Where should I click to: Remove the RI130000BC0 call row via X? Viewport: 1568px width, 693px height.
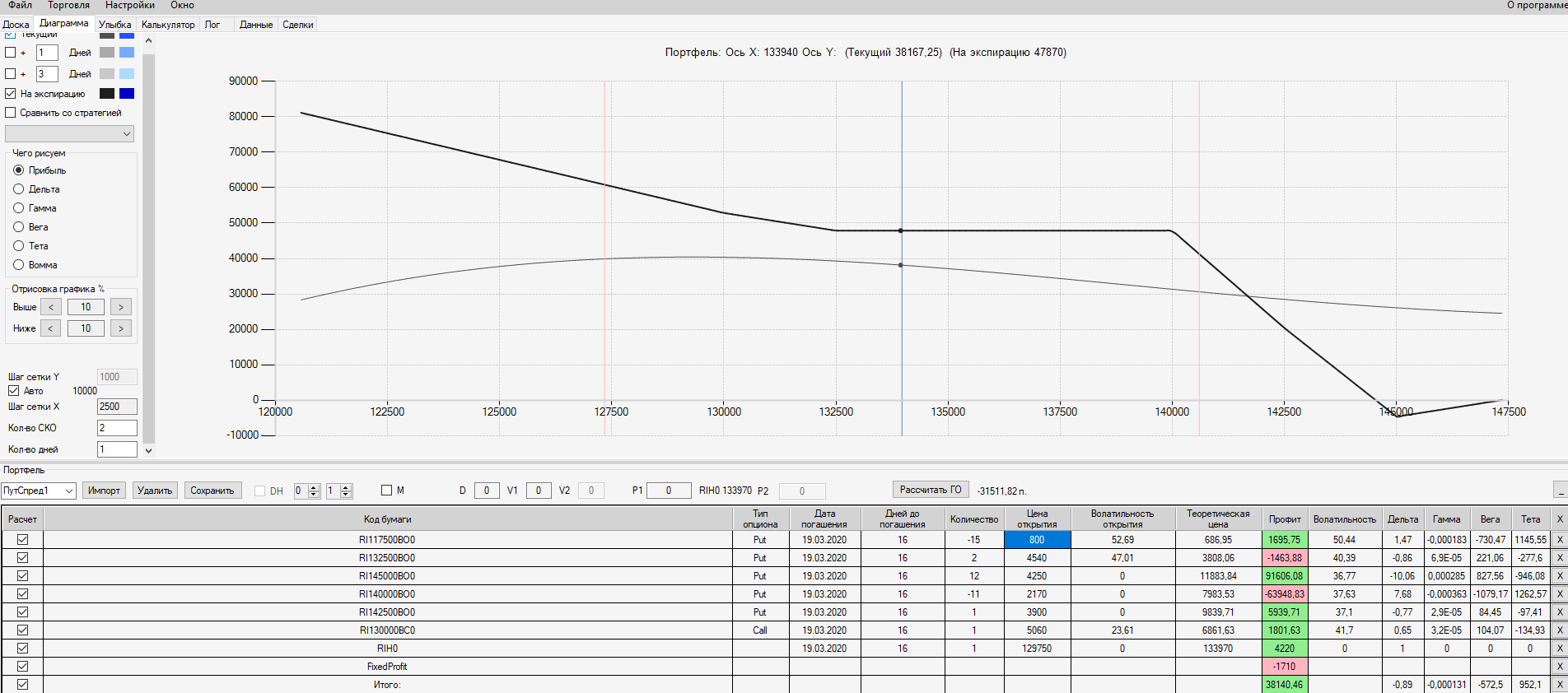1559,630
